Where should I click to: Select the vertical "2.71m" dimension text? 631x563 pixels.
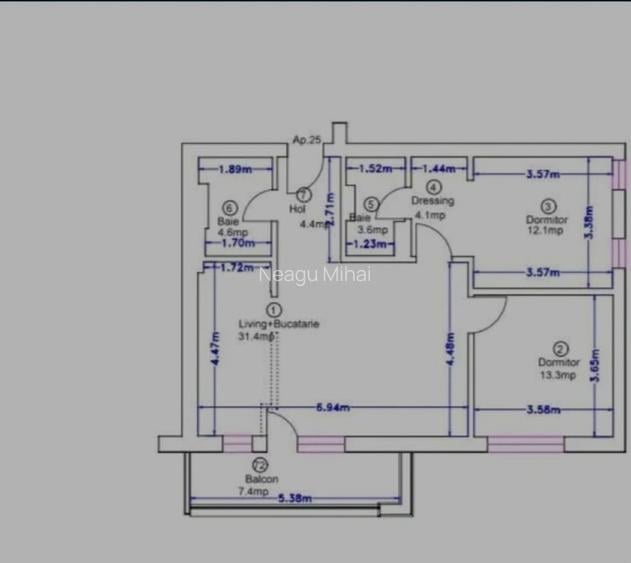click(330, 210)
